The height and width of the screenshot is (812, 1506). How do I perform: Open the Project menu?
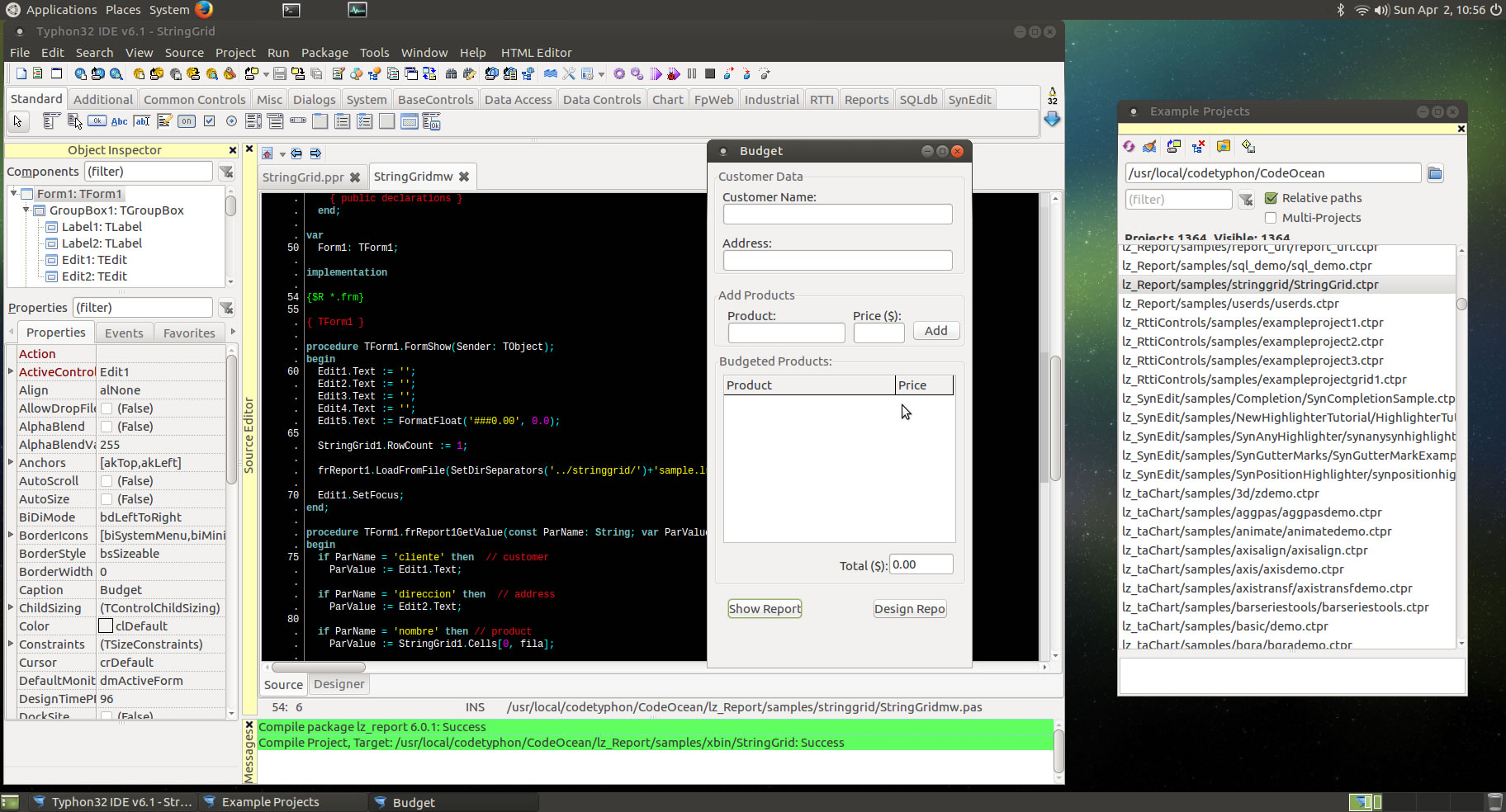point(235,53)
